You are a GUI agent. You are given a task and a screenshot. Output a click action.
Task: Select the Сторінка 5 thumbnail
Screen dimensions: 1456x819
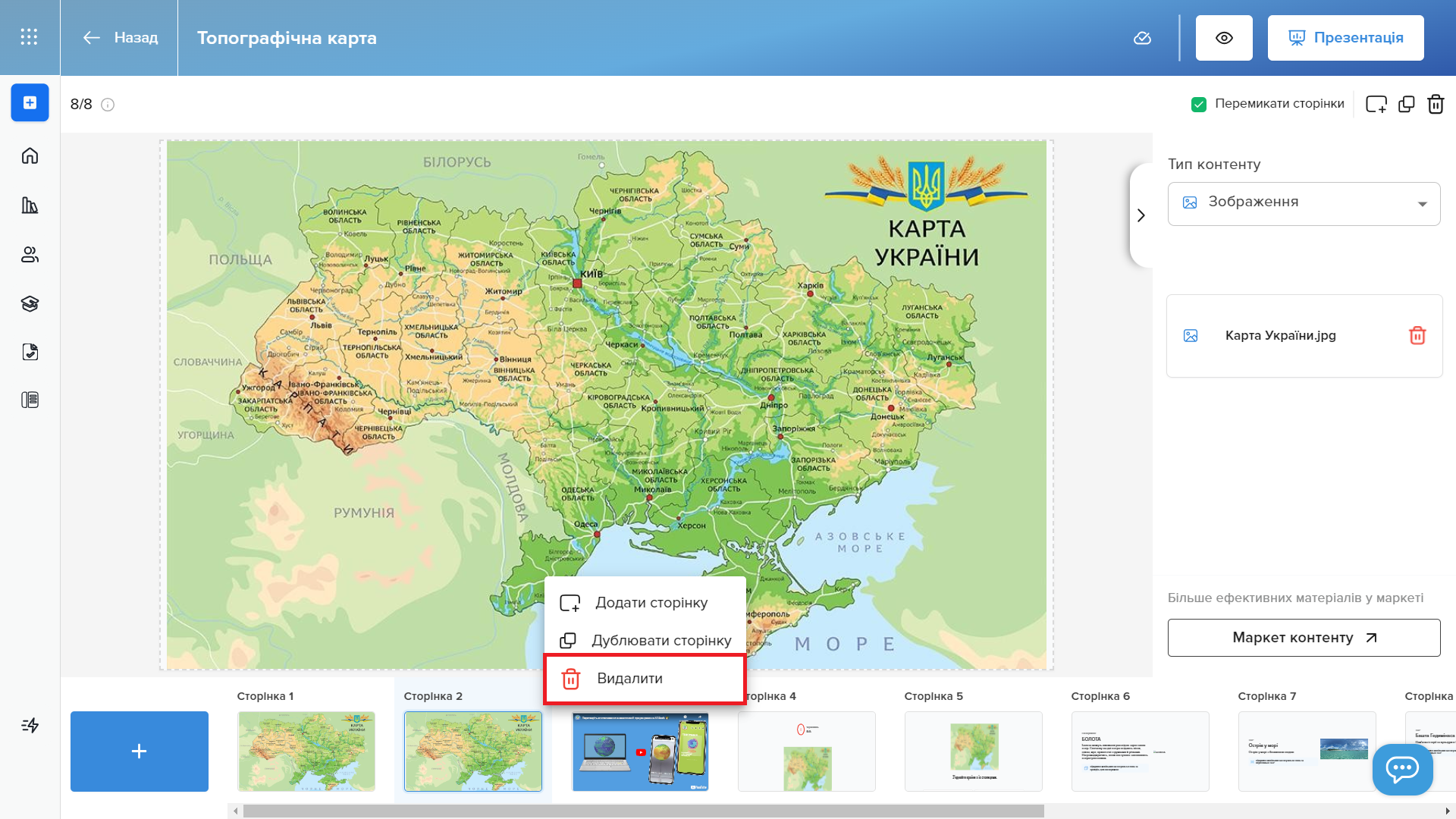pos(973,751)
